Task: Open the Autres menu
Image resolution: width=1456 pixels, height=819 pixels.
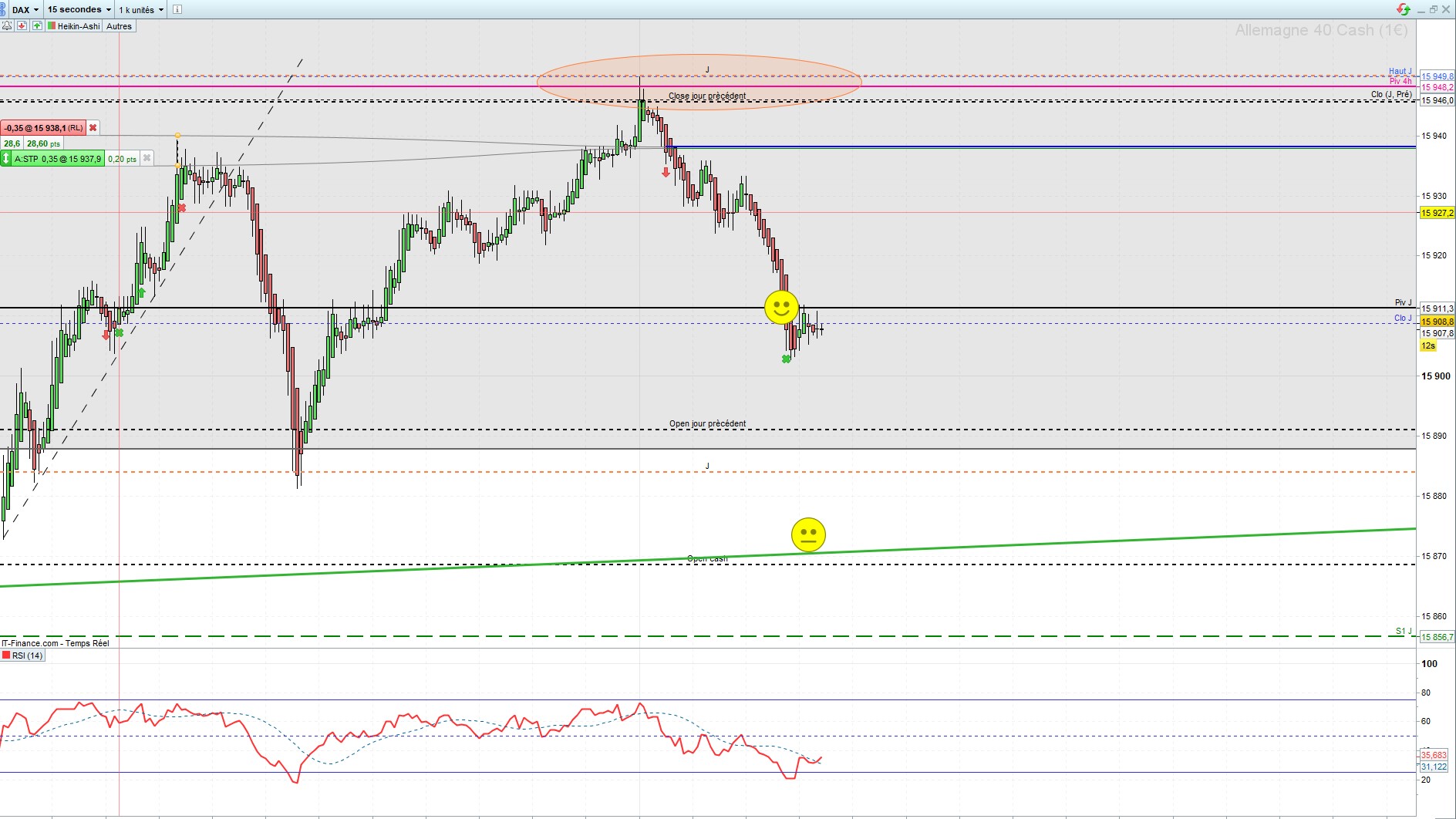Action: click(119, 25)
